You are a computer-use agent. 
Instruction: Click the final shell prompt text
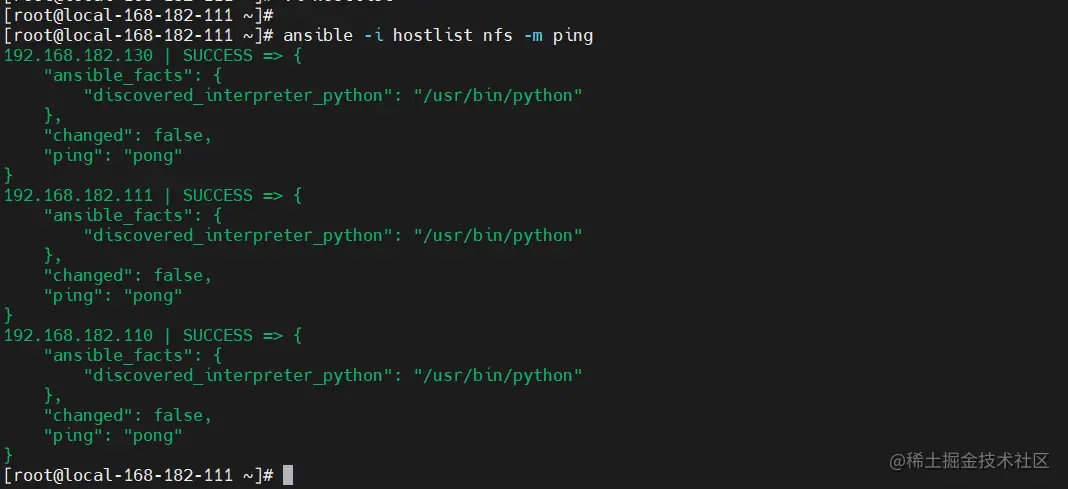pyautogui.click(x=139, y=475)
